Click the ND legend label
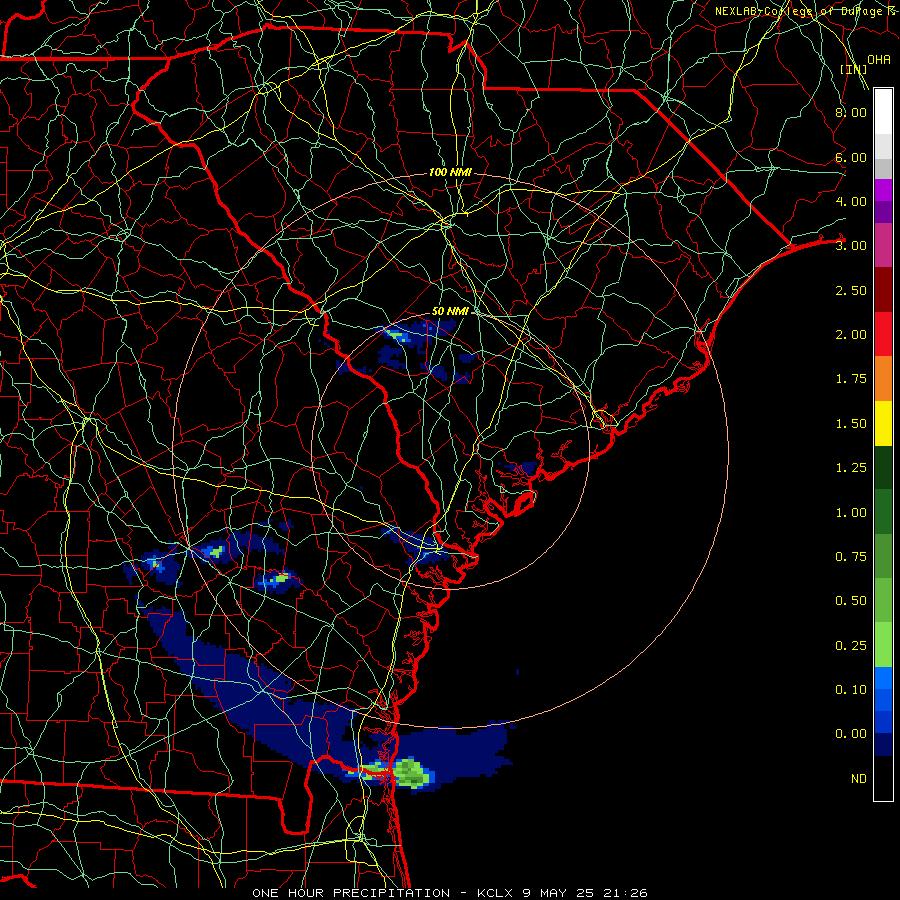Viewport: 900px width, 900px height. pyautogui.click(x=859, y=779)
